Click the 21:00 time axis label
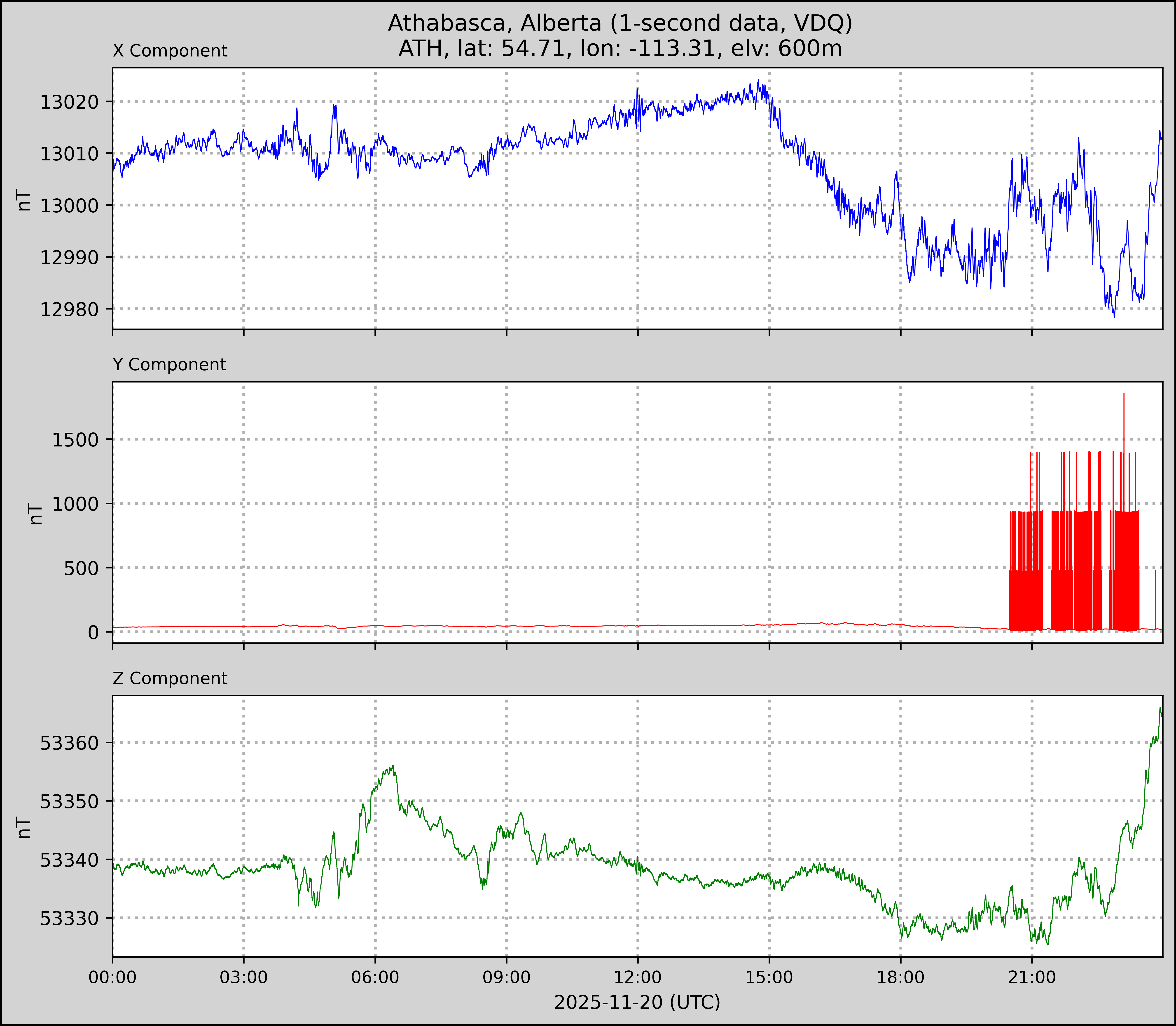This screenshot has width=1176, height=1026. pyautogui.click(x=1032, y=977)
